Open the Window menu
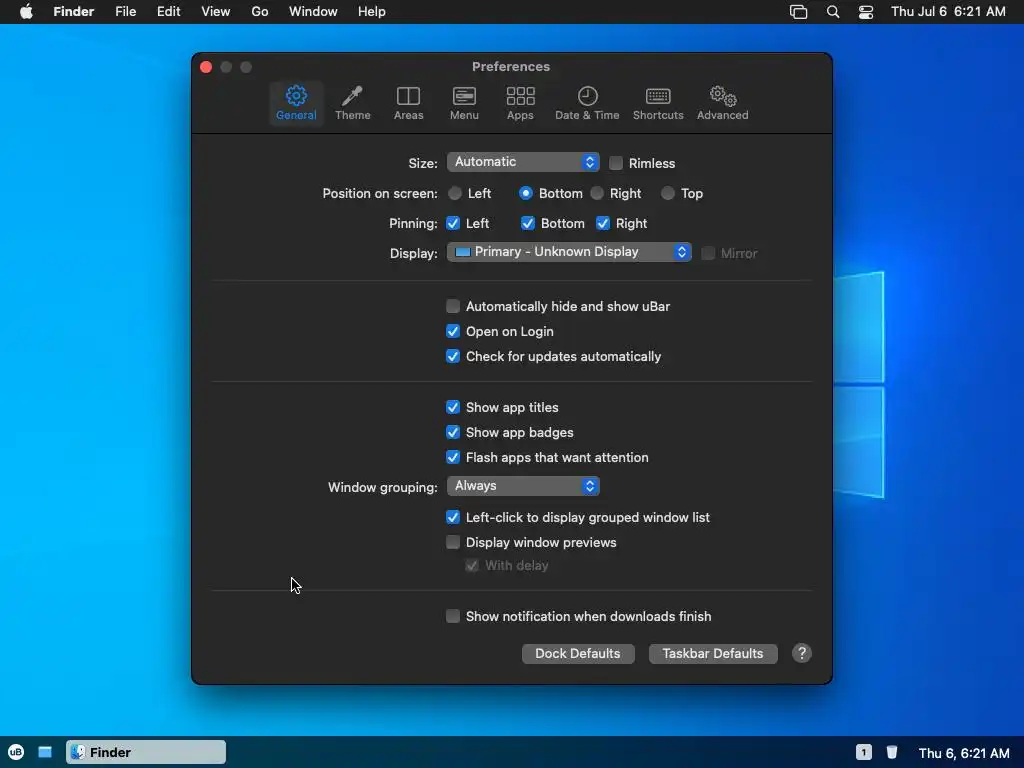1024x768 pixels. pyautogui.click(x=313, y=12)
